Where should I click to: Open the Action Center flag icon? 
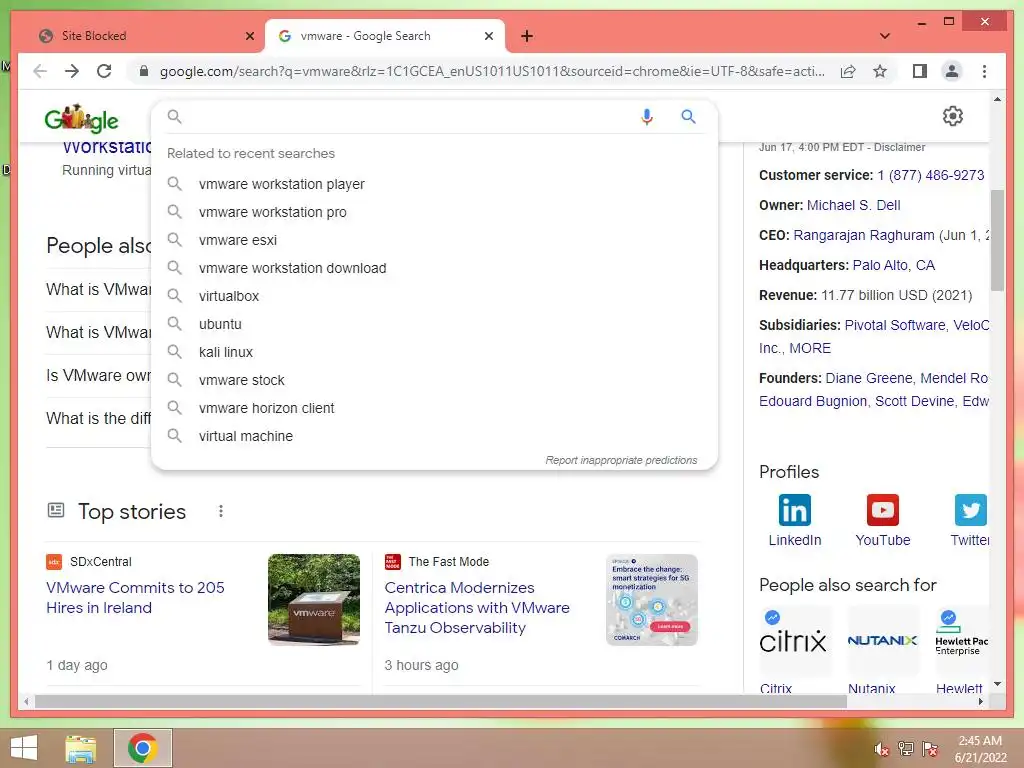(x=929, y=749)
